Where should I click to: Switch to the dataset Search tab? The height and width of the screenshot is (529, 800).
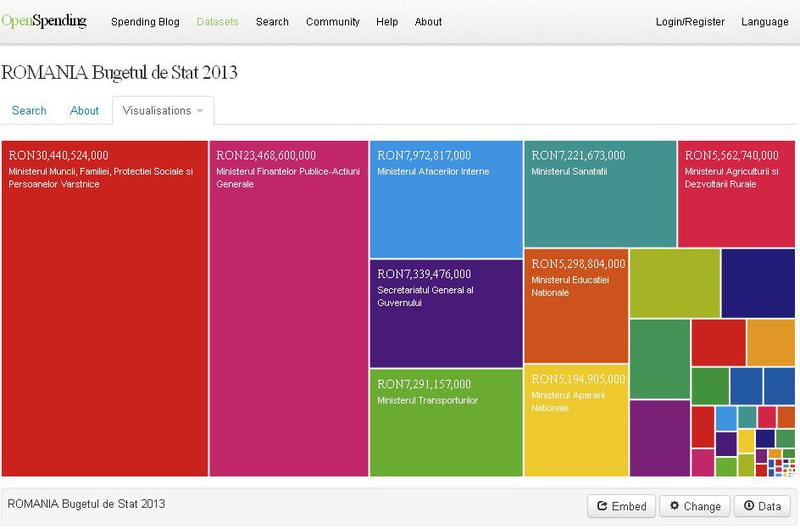pos(29,111)
